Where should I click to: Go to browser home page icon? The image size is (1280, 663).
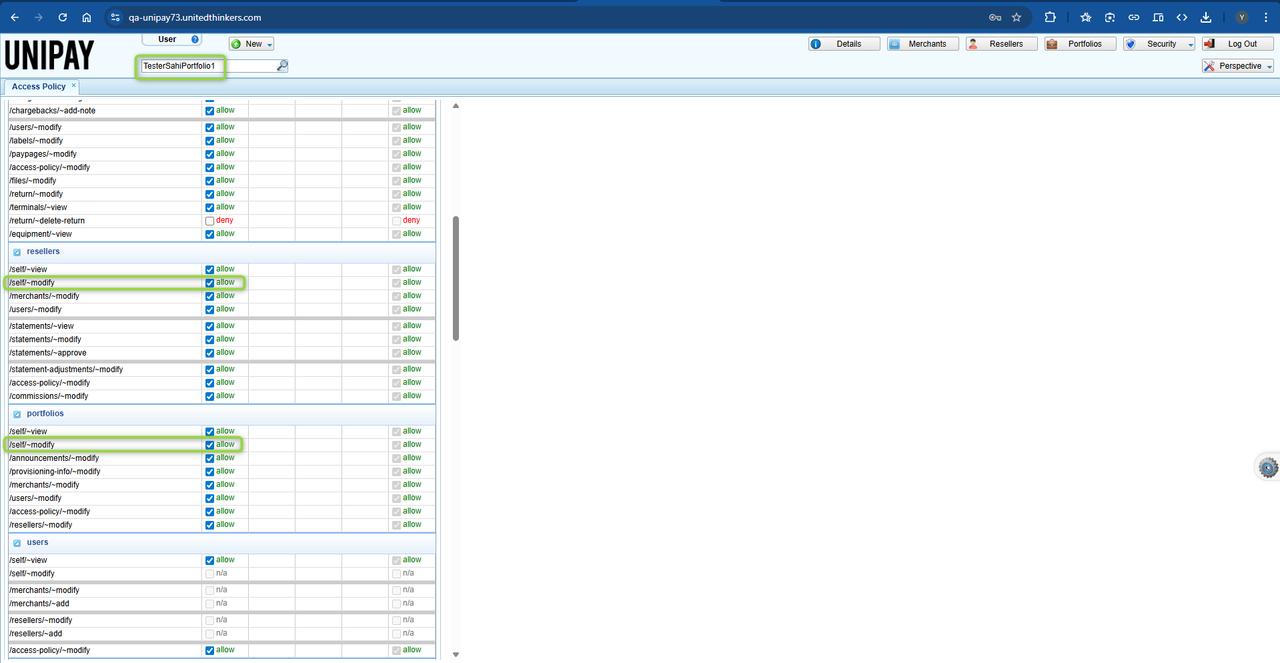point(87,17)
